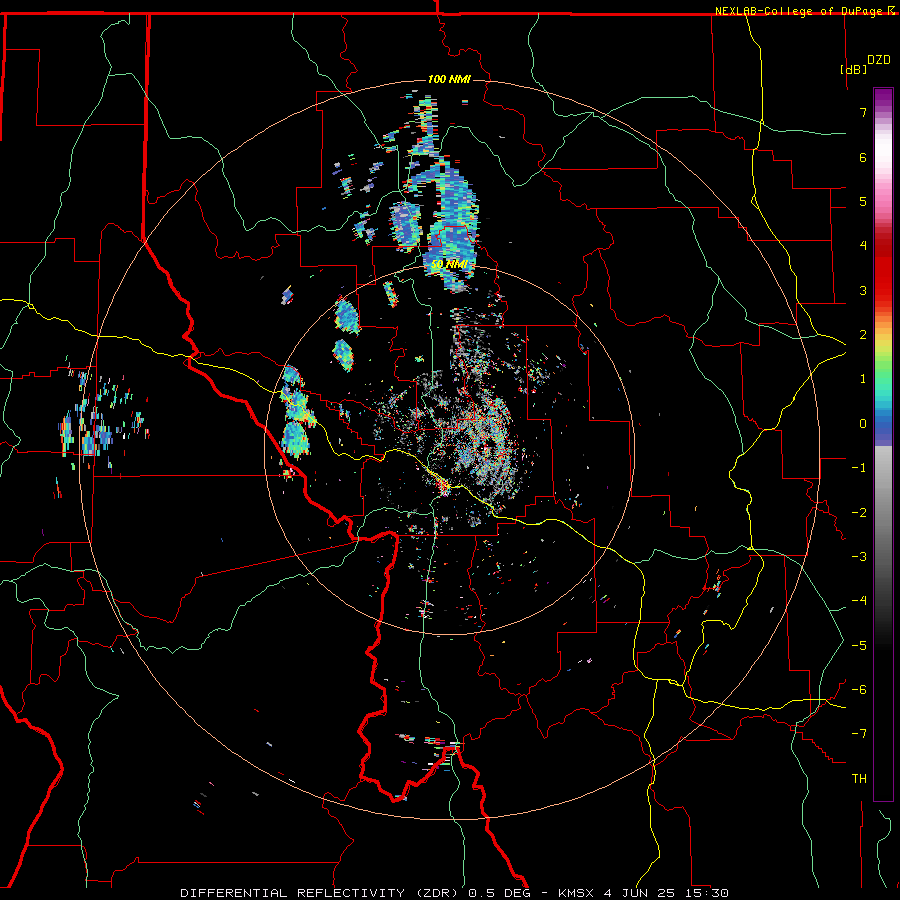The height and width of the screenshot is (900, 900).
Task: Click the -7 value on the dB scale
Action: tap(859, 734)
